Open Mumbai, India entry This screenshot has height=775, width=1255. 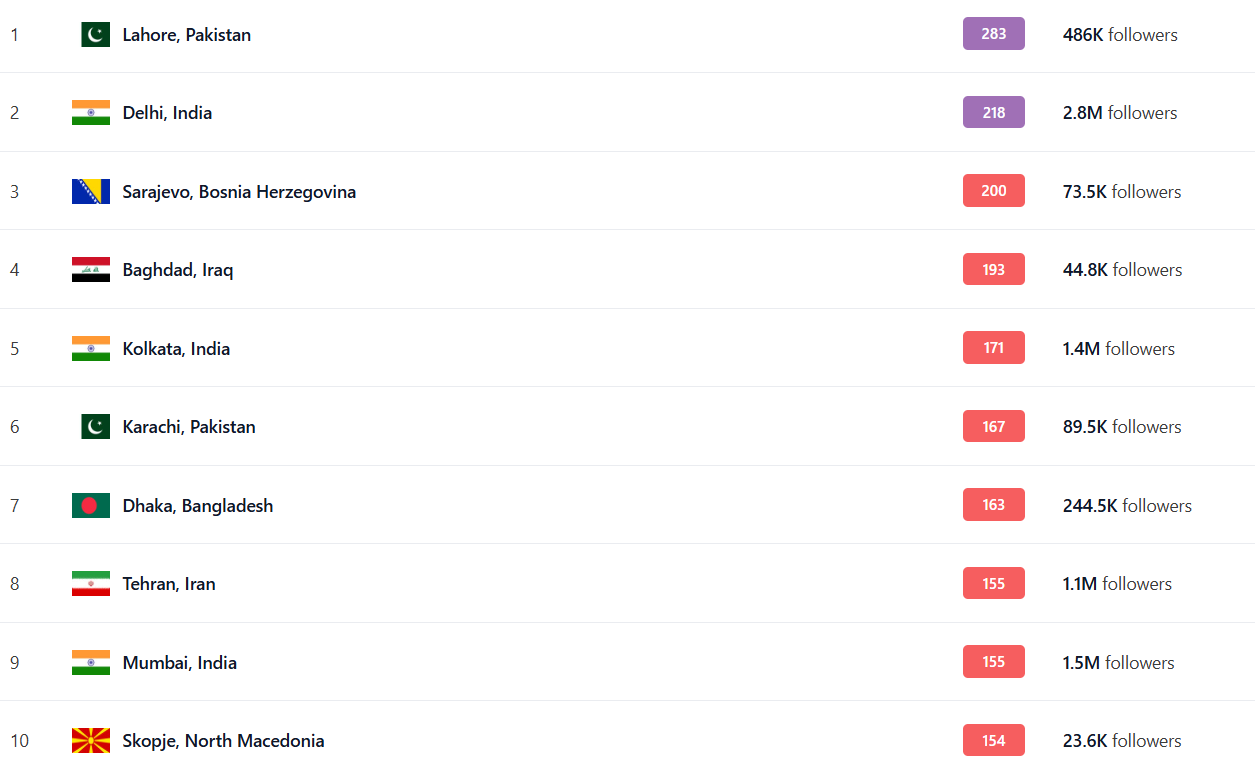click(x=180, y=663)
